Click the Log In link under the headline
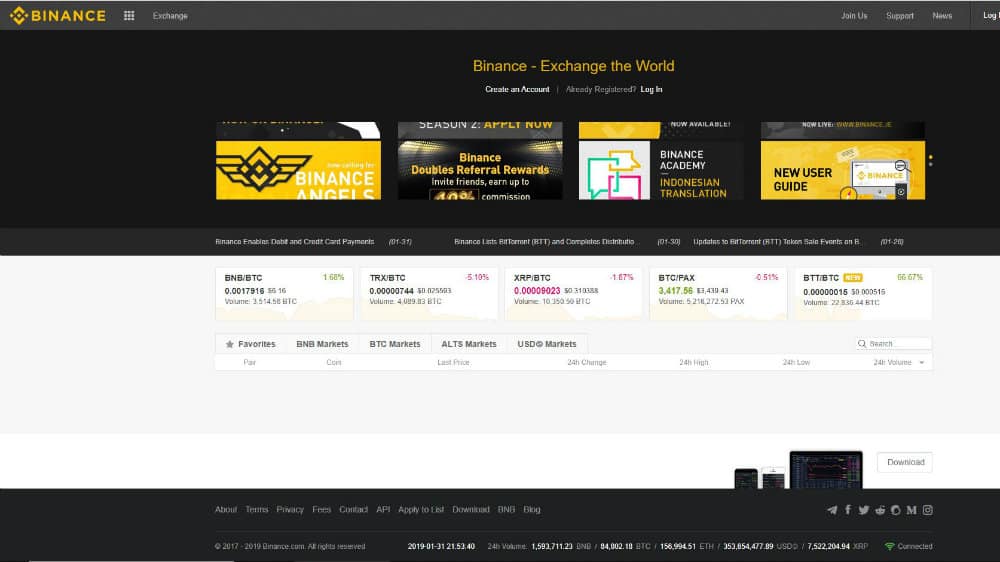Screen dimensions: 1000x562 [651, 89]
